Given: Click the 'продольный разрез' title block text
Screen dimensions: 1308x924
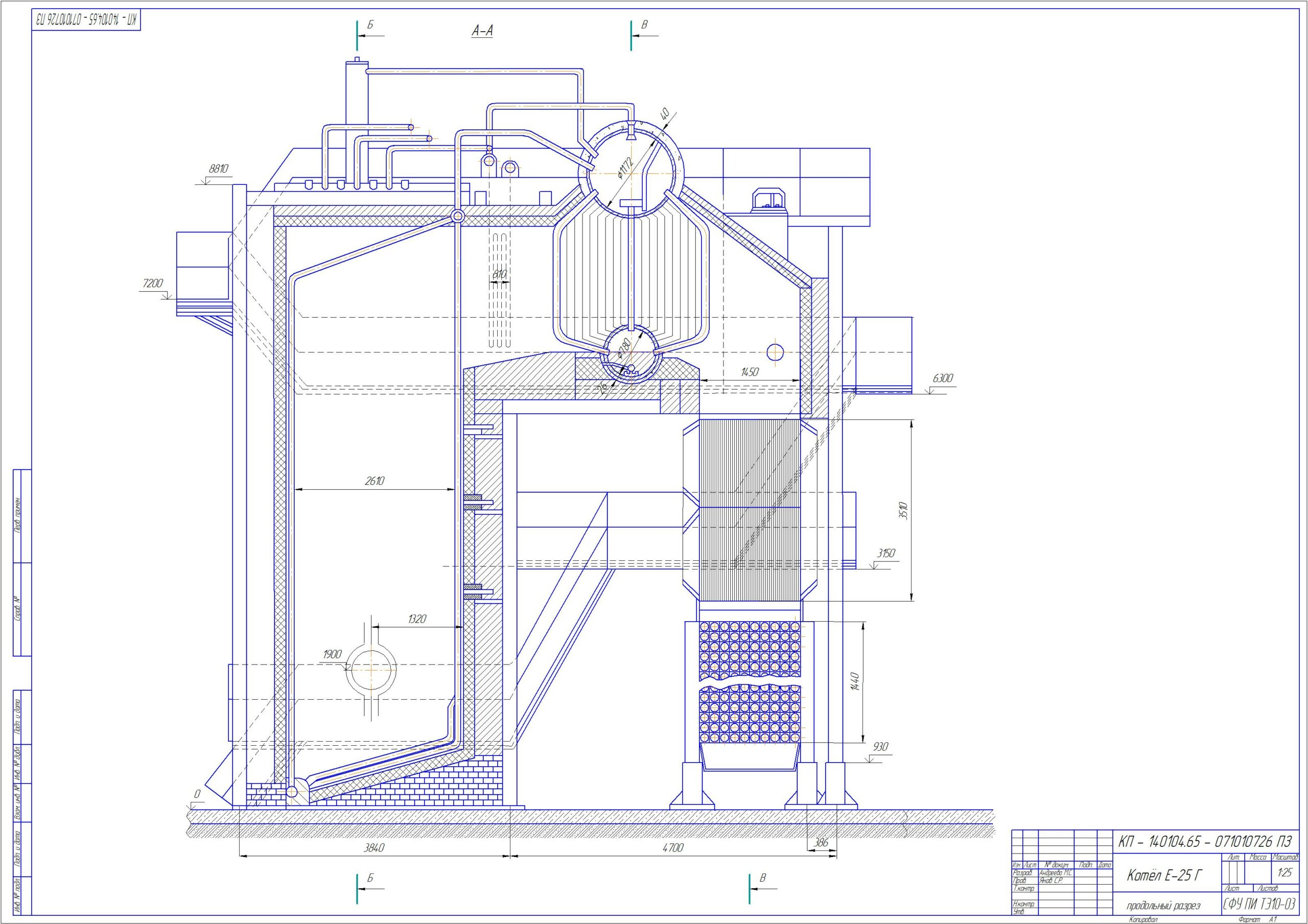Looking at the screenshot, I should click(x=1163, y=906).
